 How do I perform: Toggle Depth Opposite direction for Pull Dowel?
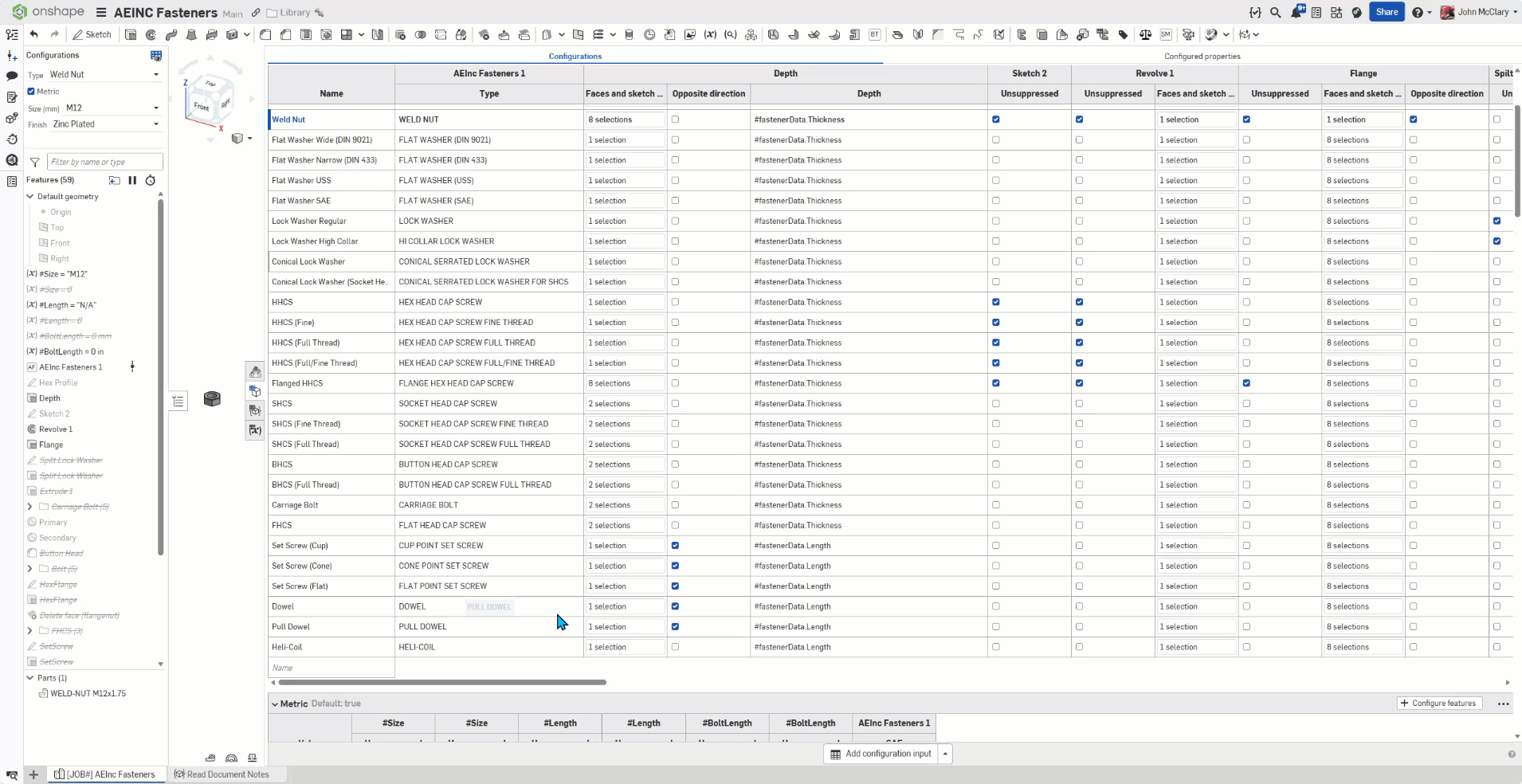[676, 626]
